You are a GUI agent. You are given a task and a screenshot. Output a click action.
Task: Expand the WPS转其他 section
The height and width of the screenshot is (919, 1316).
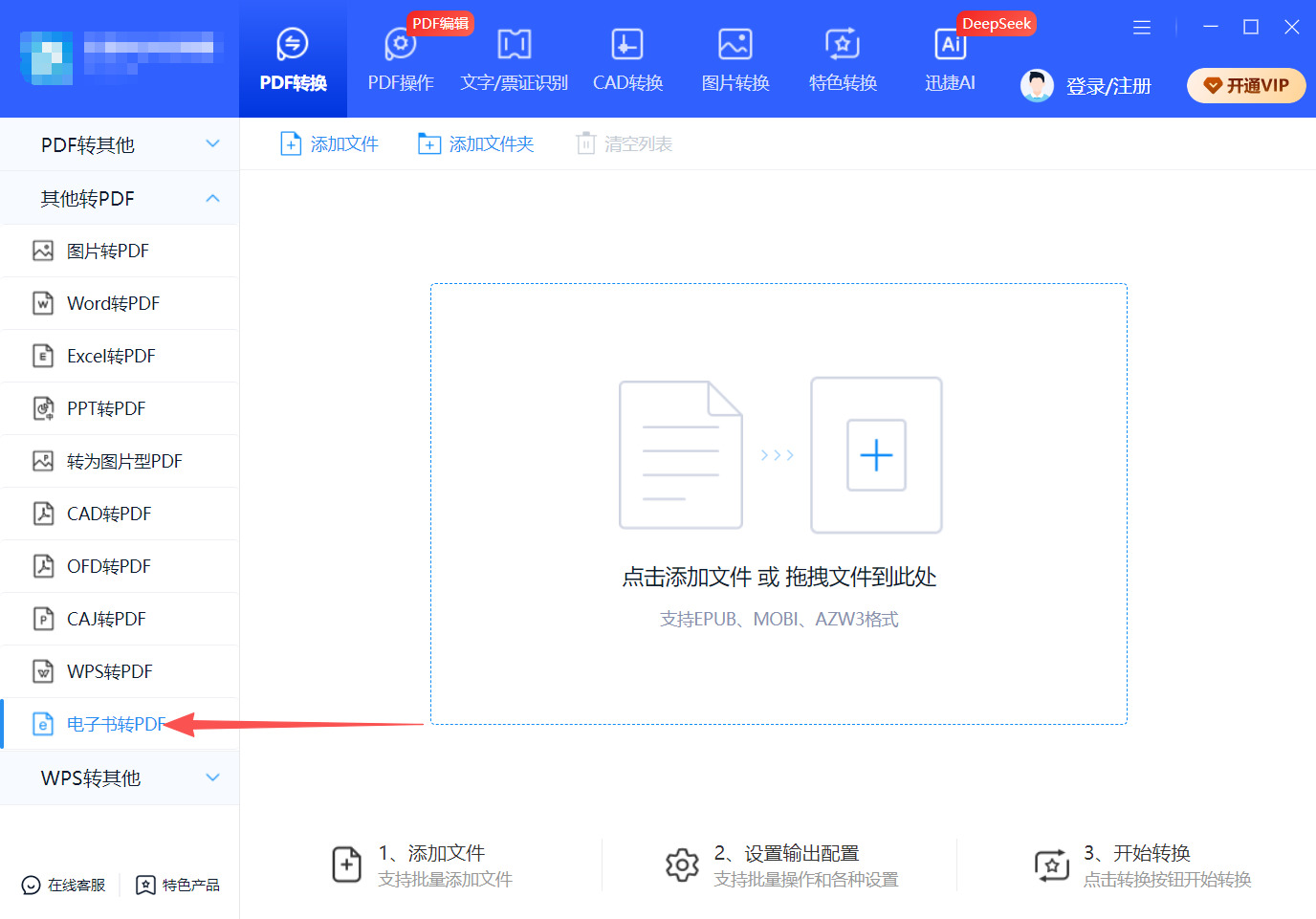point(120,777)
